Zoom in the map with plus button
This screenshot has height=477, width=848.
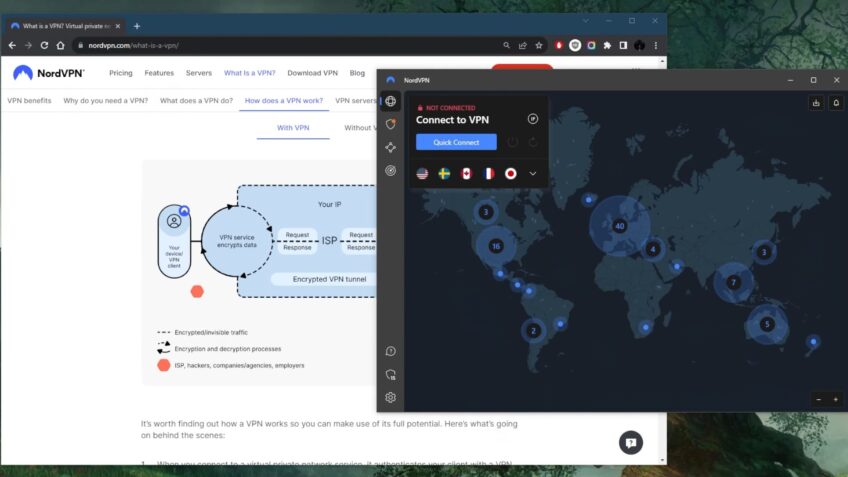[x=836, y=399]
